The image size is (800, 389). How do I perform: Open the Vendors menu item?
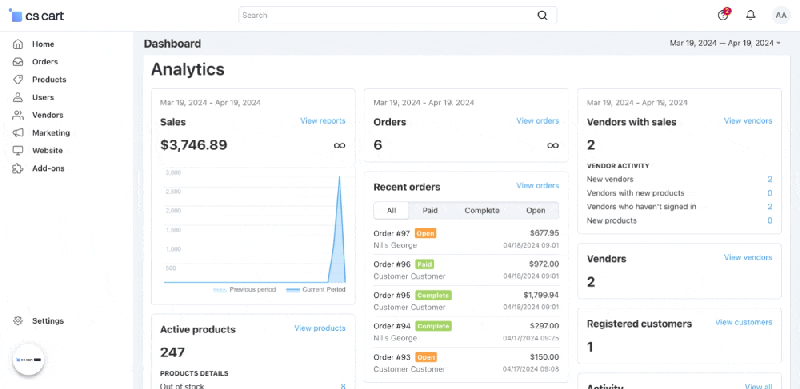click(47, 115)
